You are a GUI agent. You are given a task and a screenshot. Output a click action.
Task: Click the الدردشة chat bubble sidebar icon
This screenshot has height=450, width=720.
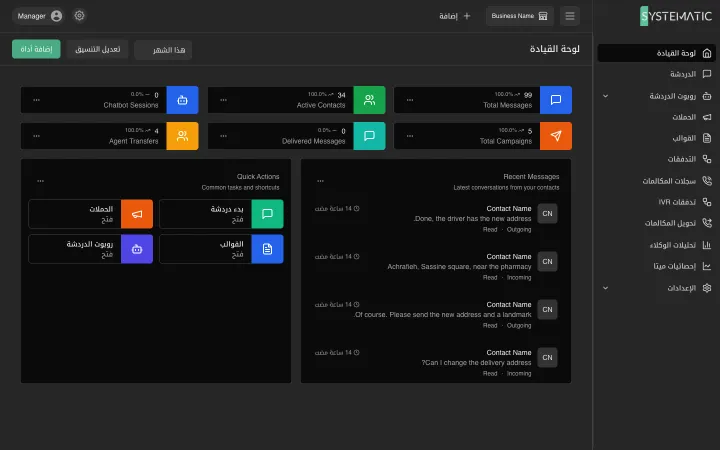(707, 74)
